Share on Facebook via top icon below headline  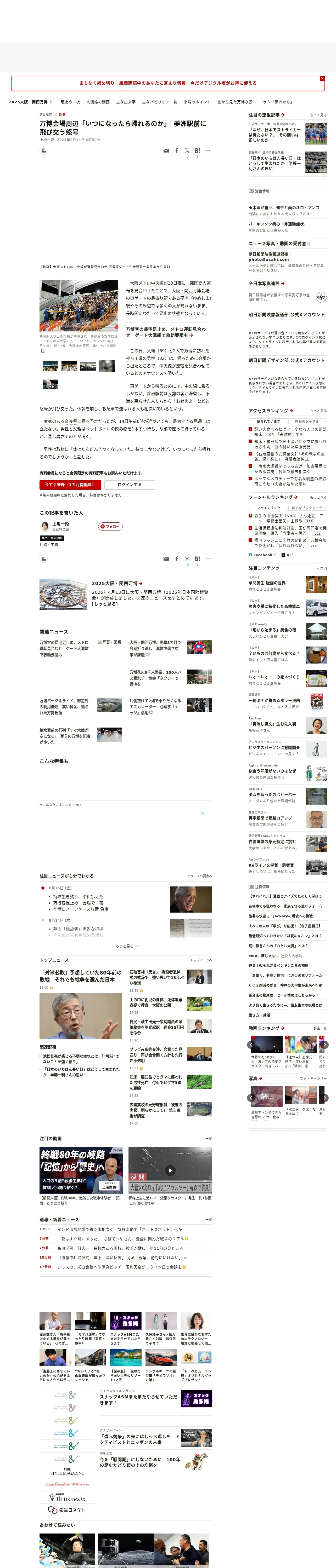click(177, 150)
